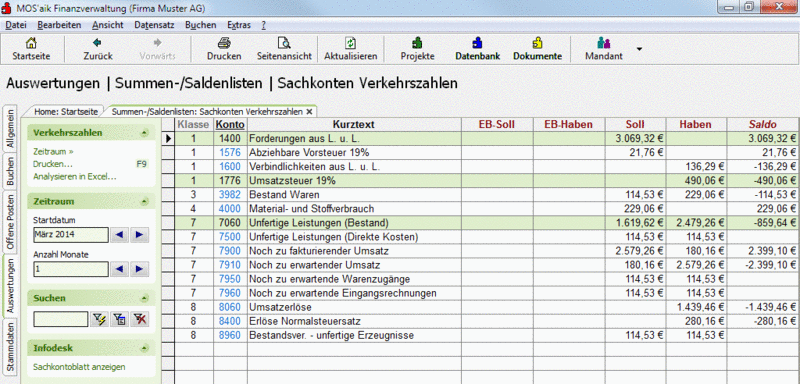Image resolution: width=800 pixels, height=384 pixels.
Task: Click the Startdatum field März 2014
Action: tap(71, 235)
